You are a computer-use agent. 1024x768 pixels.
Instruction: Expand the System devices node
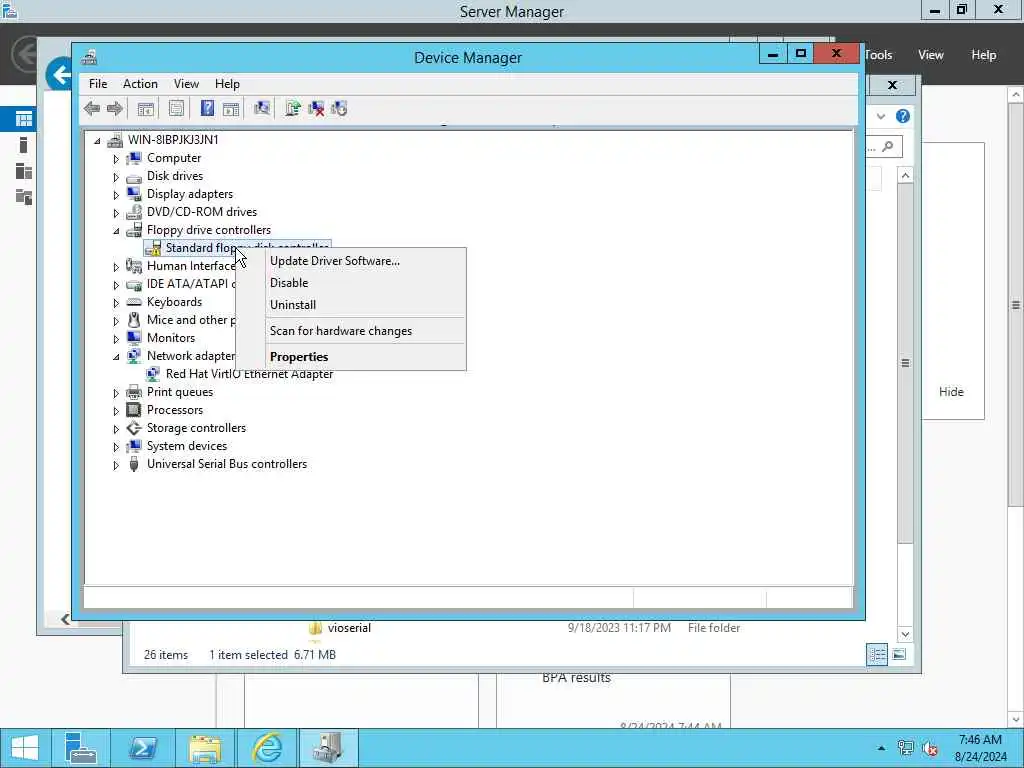coord(116,447)
